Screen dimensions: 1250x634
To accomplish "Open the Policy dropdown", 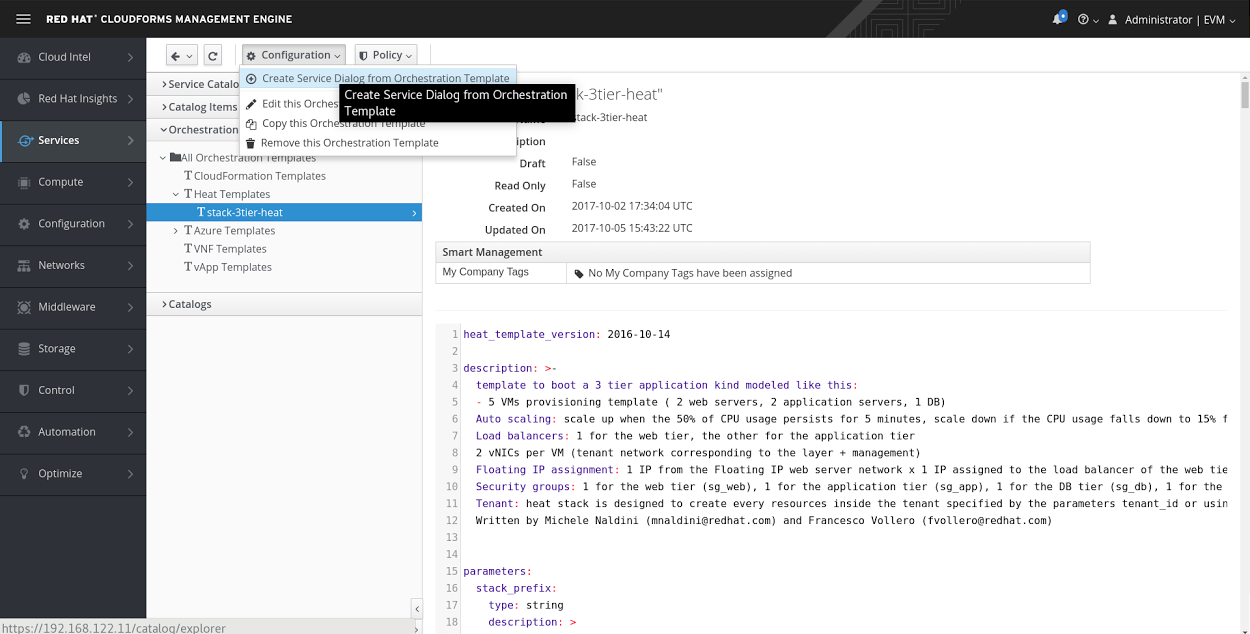I will [386, 56].
